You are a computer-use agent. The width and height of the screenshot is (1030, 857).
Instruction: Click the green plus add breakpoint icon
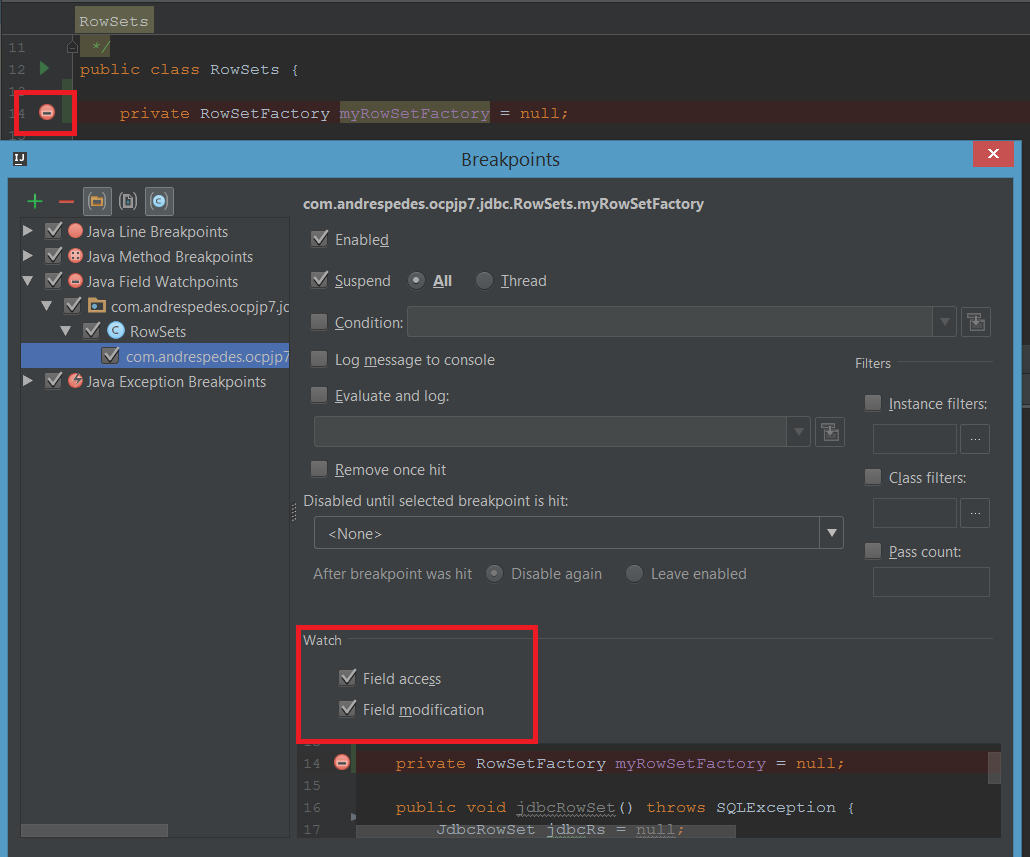coord(35,201)
